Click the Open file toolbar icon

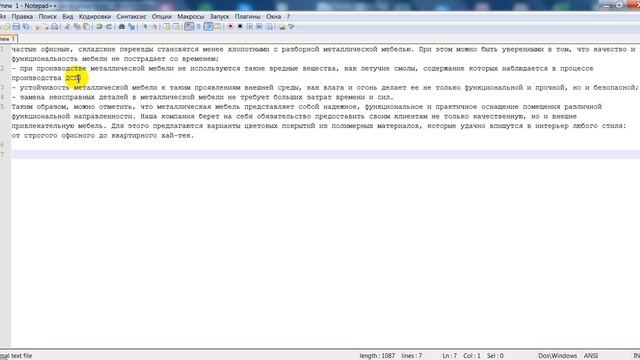click(x=7, y=27)
